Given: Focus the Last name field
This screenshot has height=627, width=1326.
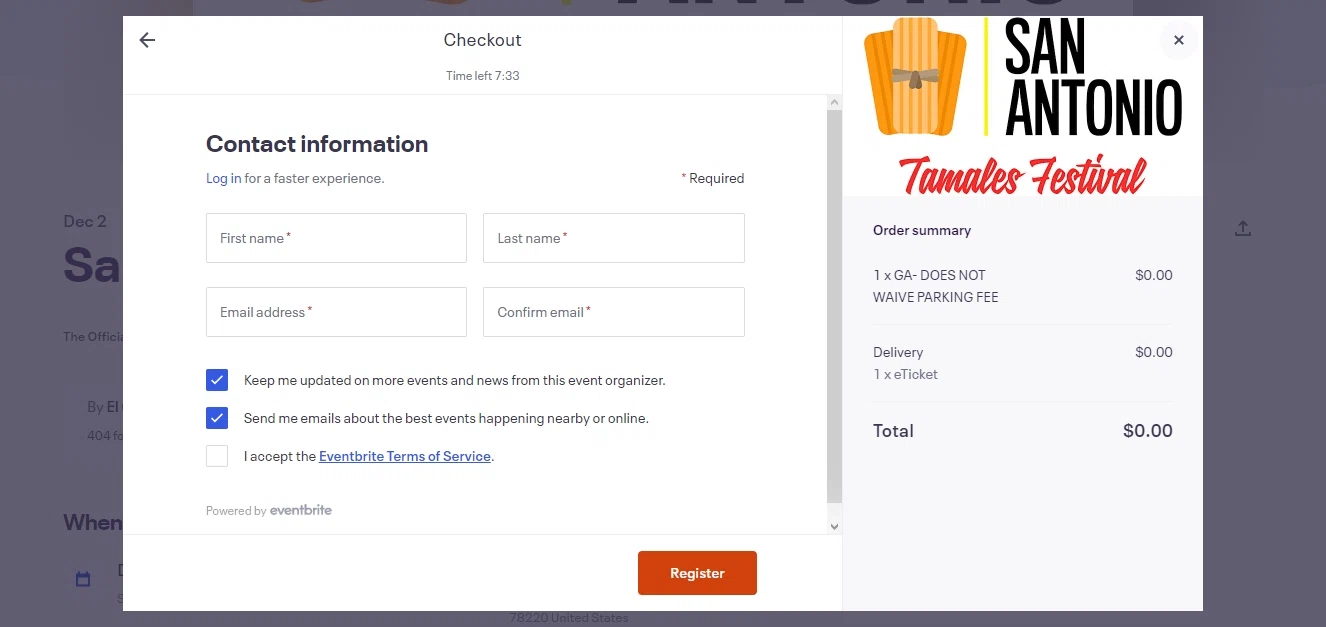Looking at the screenshot, I should (x=613, y=238).
